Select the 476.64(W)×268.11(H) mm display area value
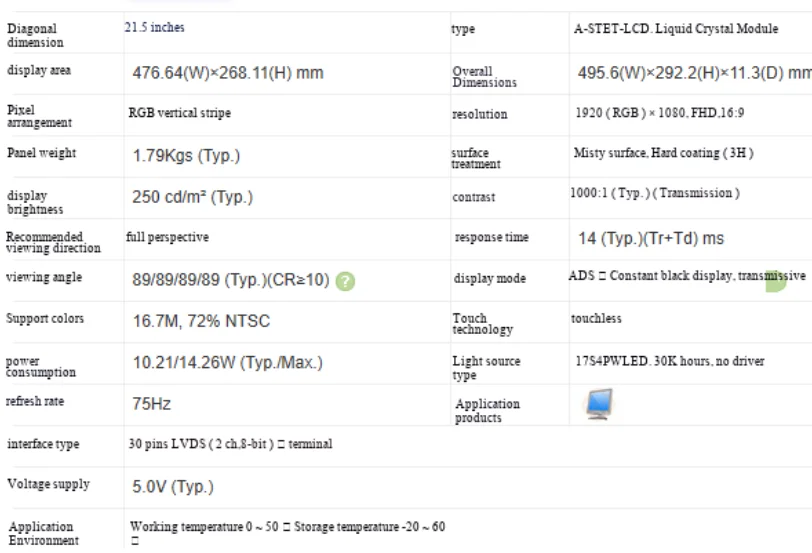812x553 pixels. (228, 73)
